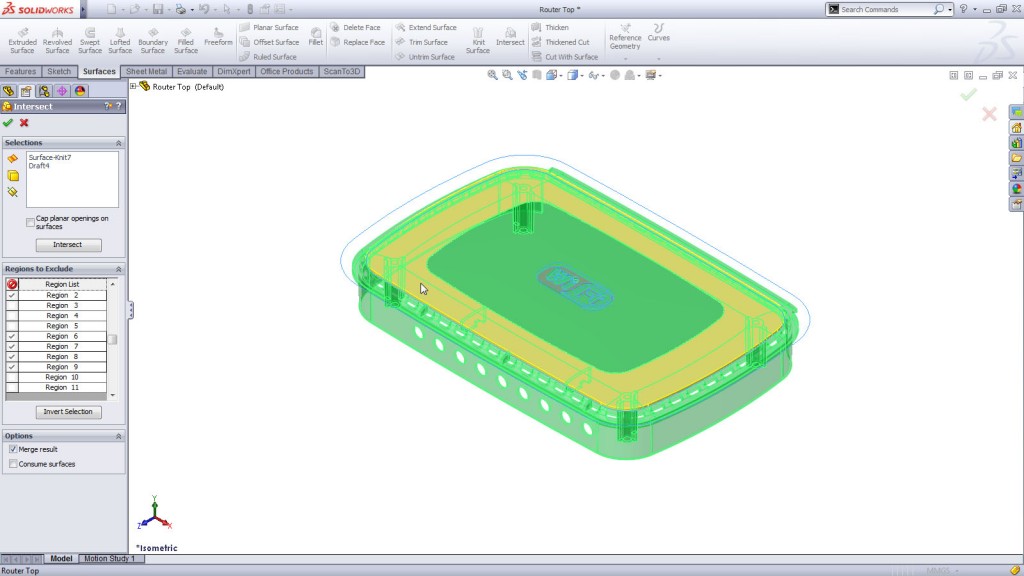Click the Zoom to Area icon
The image size is (1024, 576).
coord(507,75)
